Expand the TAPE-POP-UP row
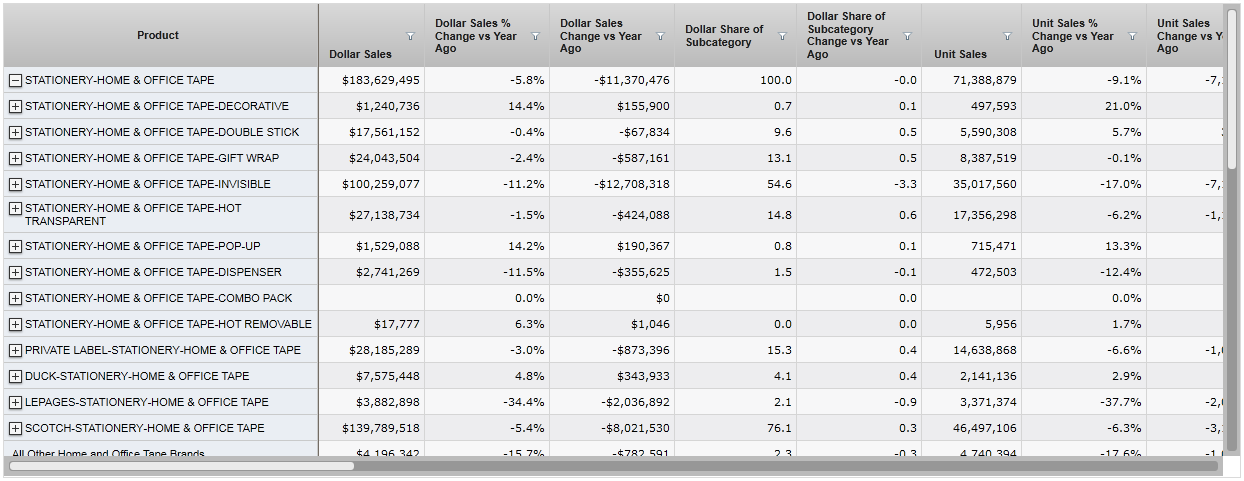 [x=15, y=246]
